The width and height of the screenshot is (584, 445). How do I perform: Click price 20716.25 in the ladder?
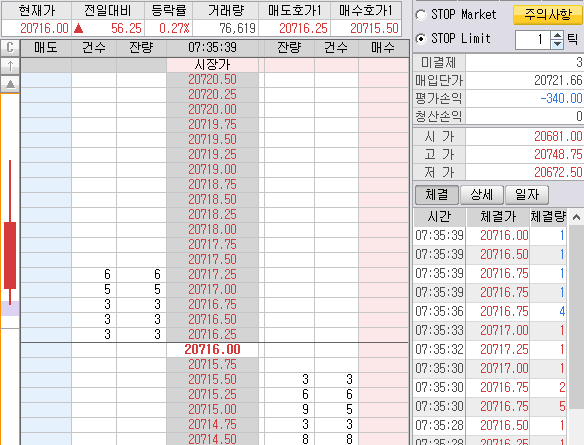click(212, 335)
